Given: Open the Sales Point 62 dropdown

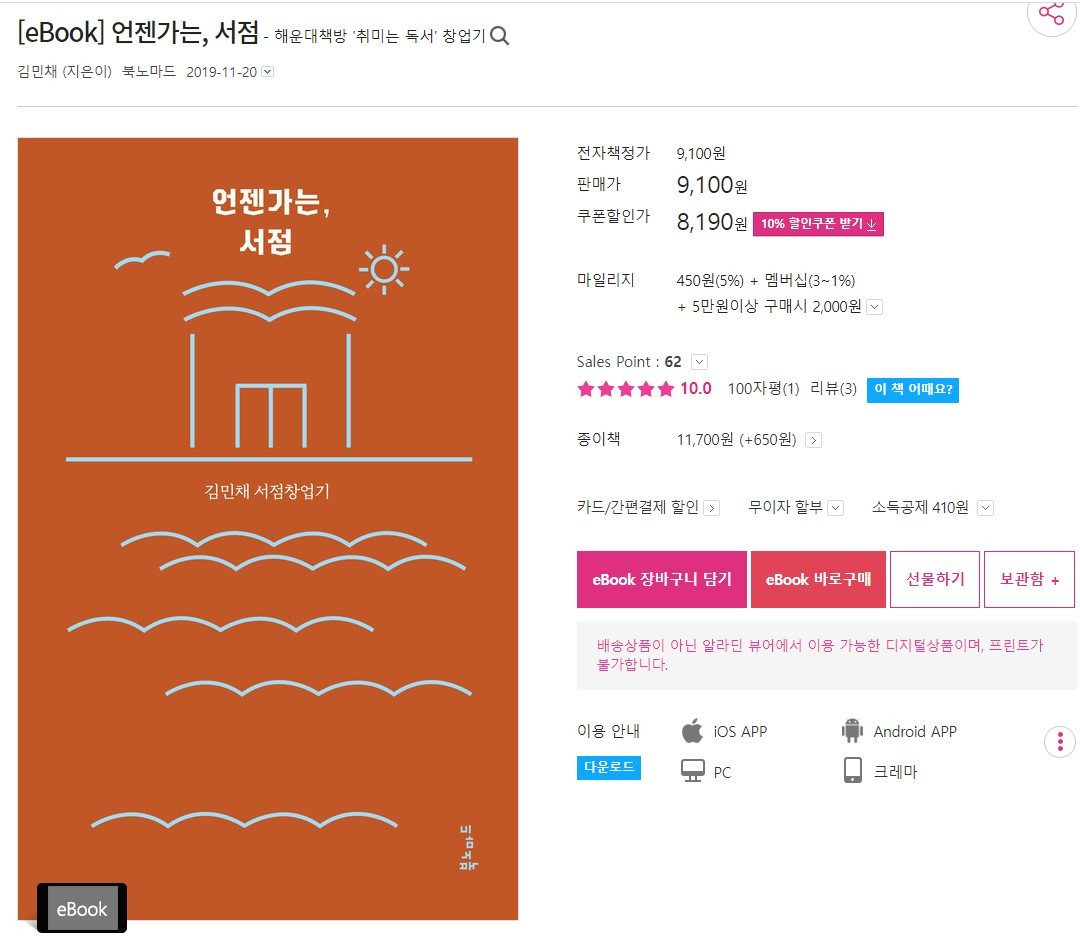Looking at the screenshot, I should tap(698, 361).
